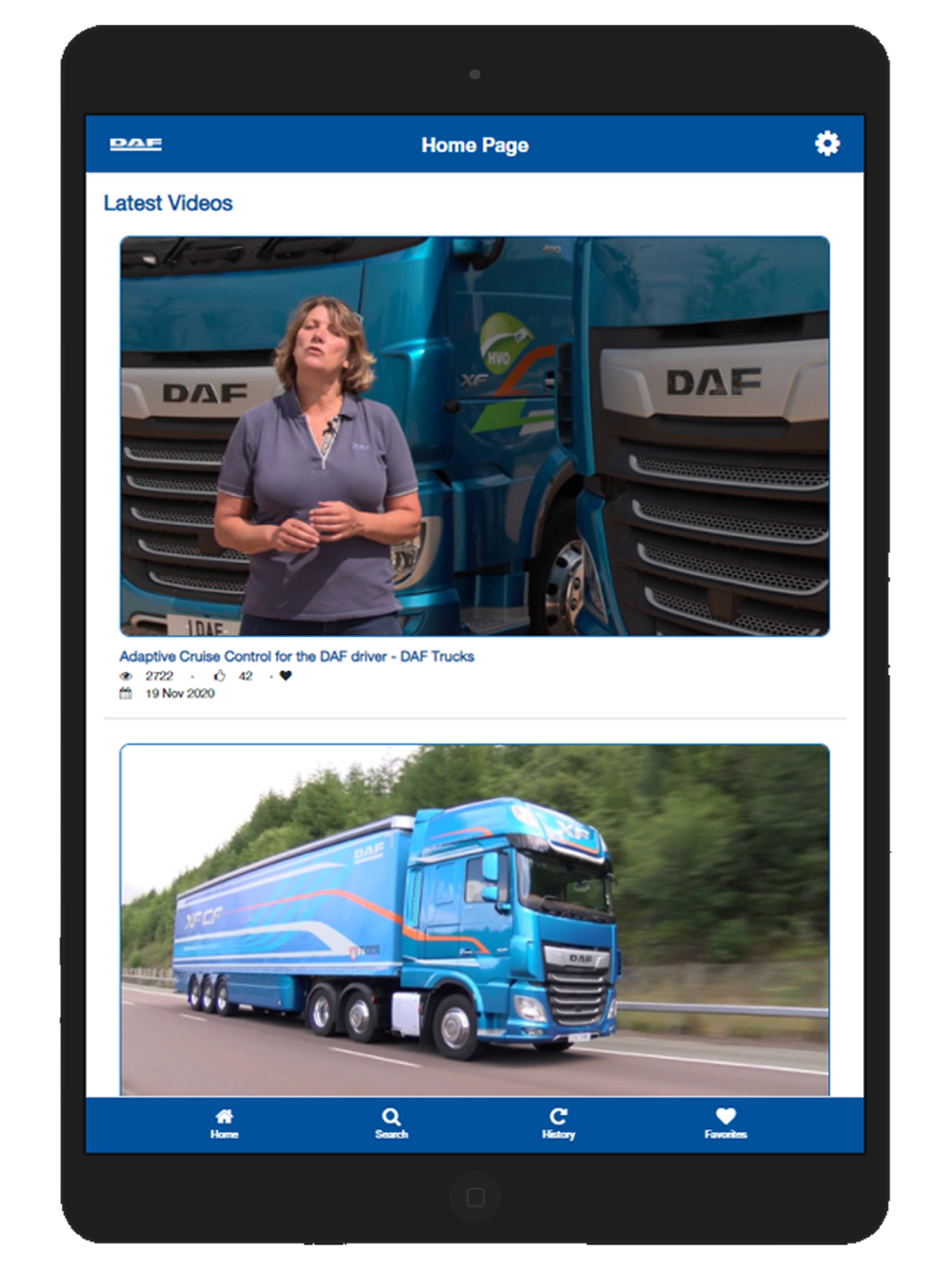Click the DAF logo in header
Image resolution: width=952 pixels, height=1270 pixels.
pyautogui.click(x=135, y=145)
